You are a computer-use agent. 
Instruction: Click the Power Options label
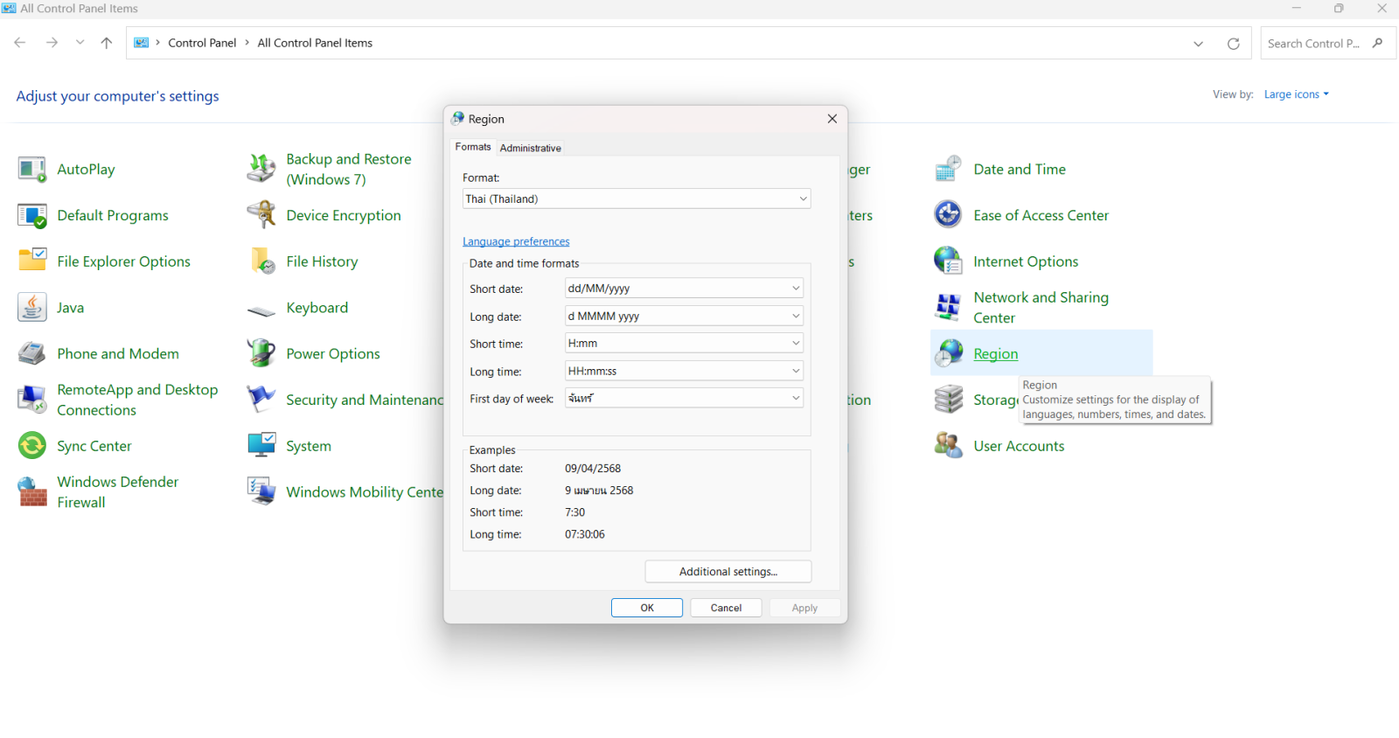pos(333,354)
